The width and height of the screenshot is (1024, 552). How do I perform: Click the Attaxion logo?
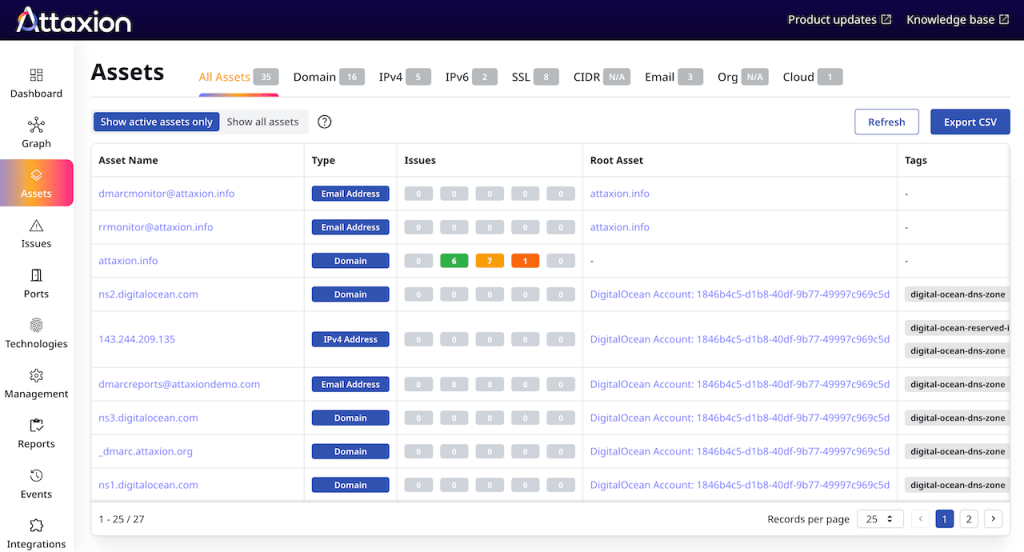coord(73,20)
